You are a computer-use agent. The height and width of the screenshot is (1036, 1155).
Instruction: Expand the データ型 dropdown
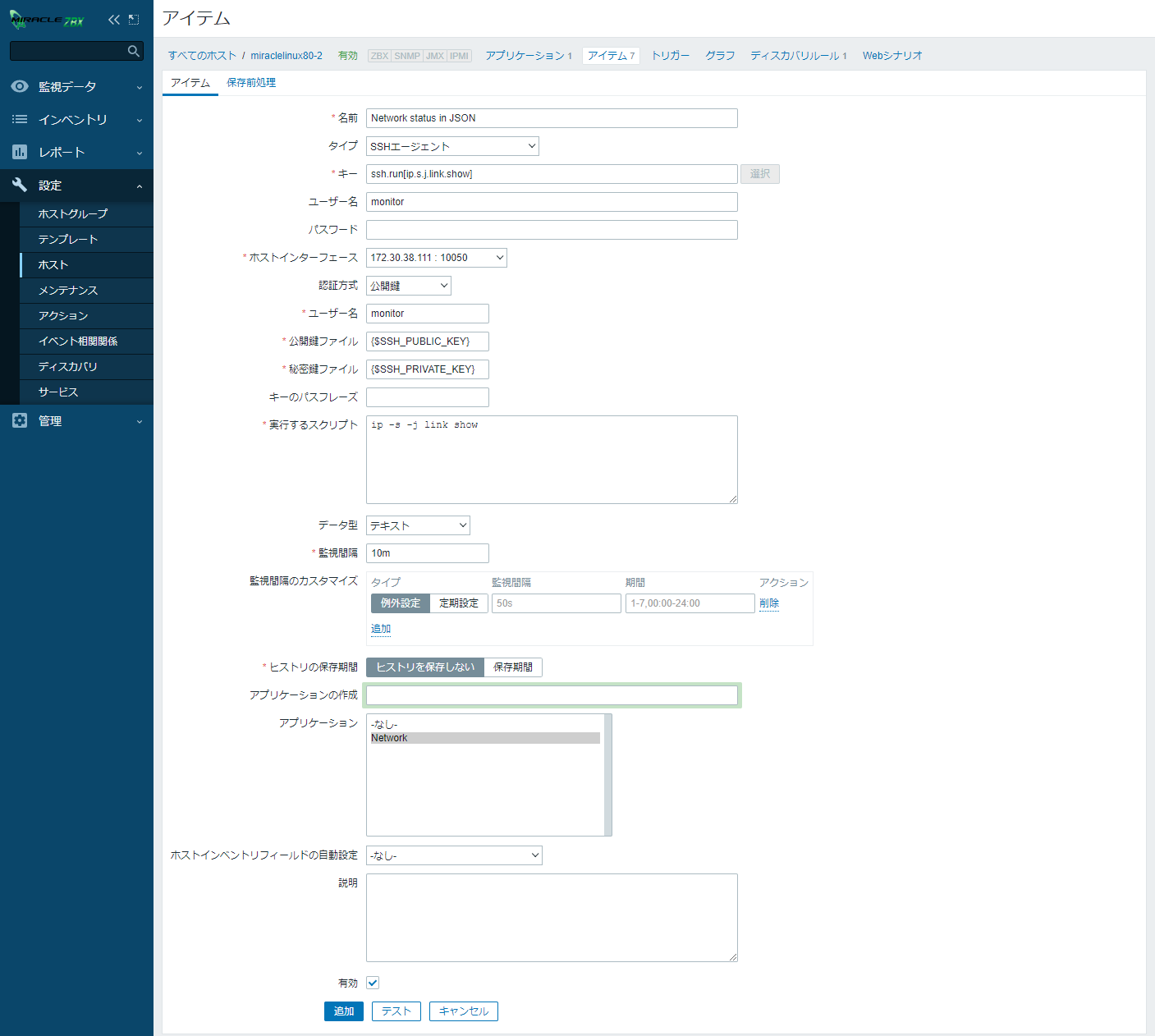tap(418, 525)
